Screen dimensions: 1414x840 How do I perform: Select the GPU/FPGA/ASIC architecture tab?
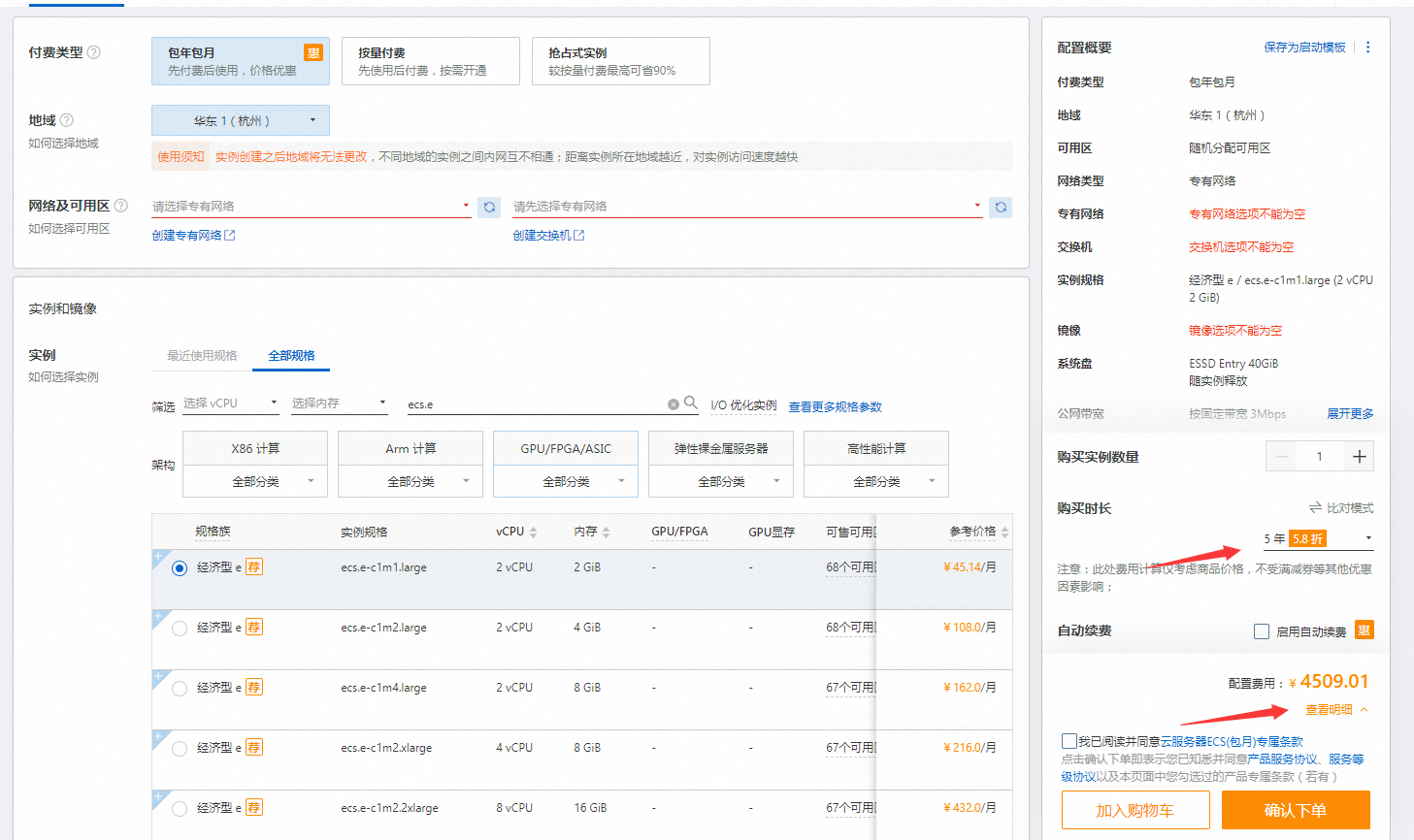566,448
